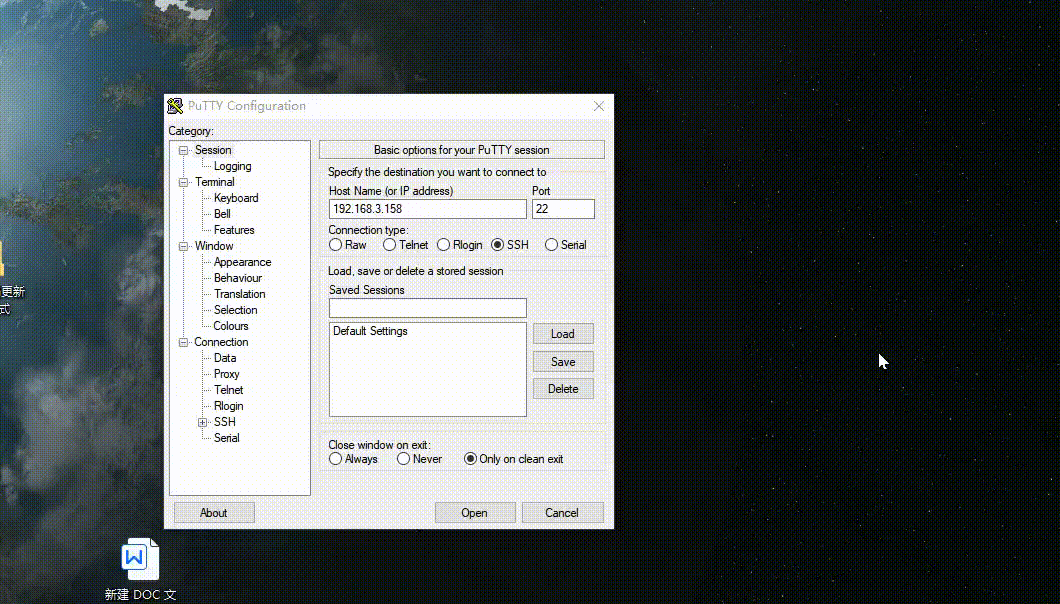Collapse the Connection tree node
Image resolution: width=1060 pixels, height=604 pixels.
[183, 342]
